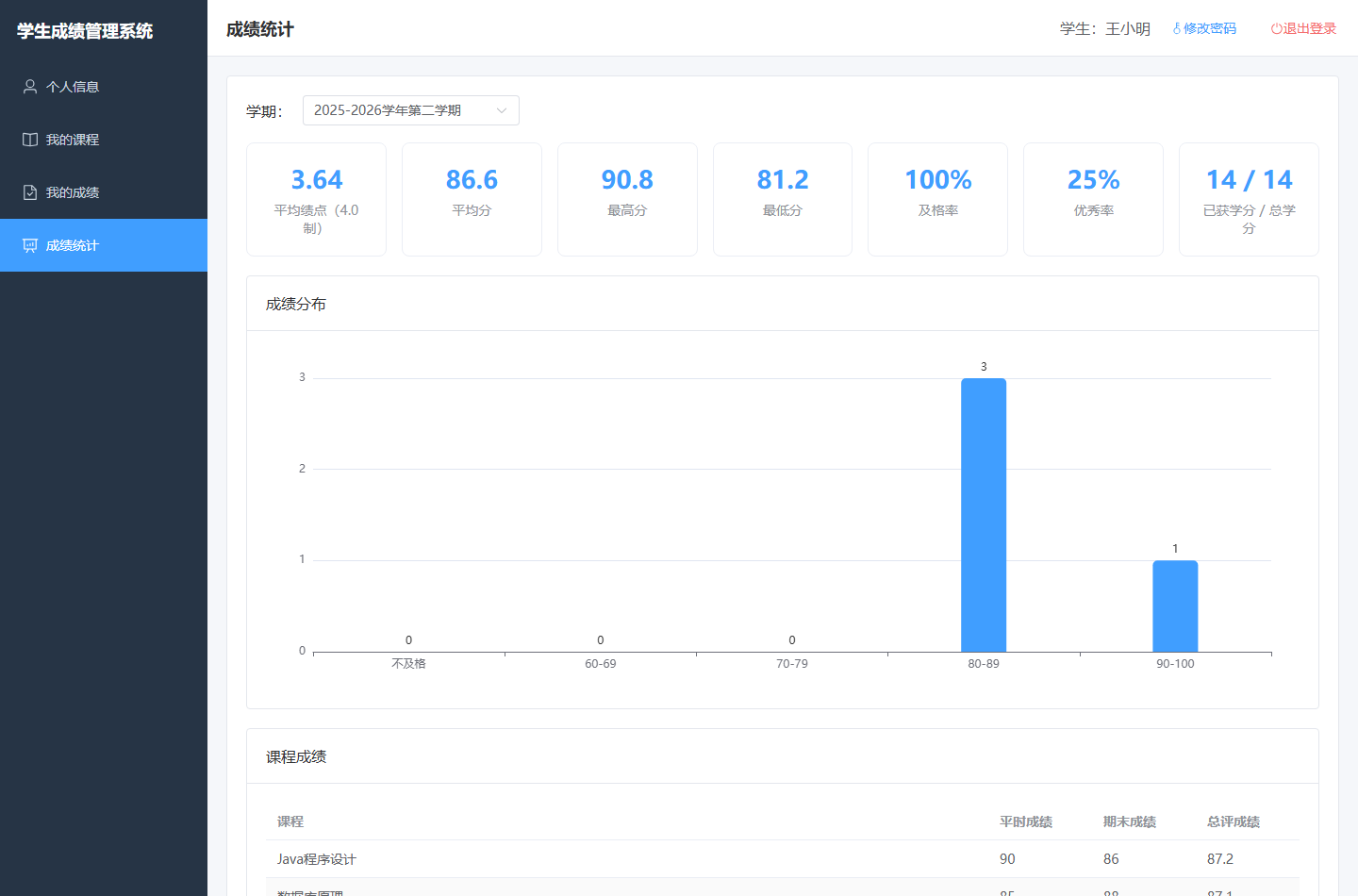
Task: Click the 学生成绩管理系统 title
Action: pos(85,31)
